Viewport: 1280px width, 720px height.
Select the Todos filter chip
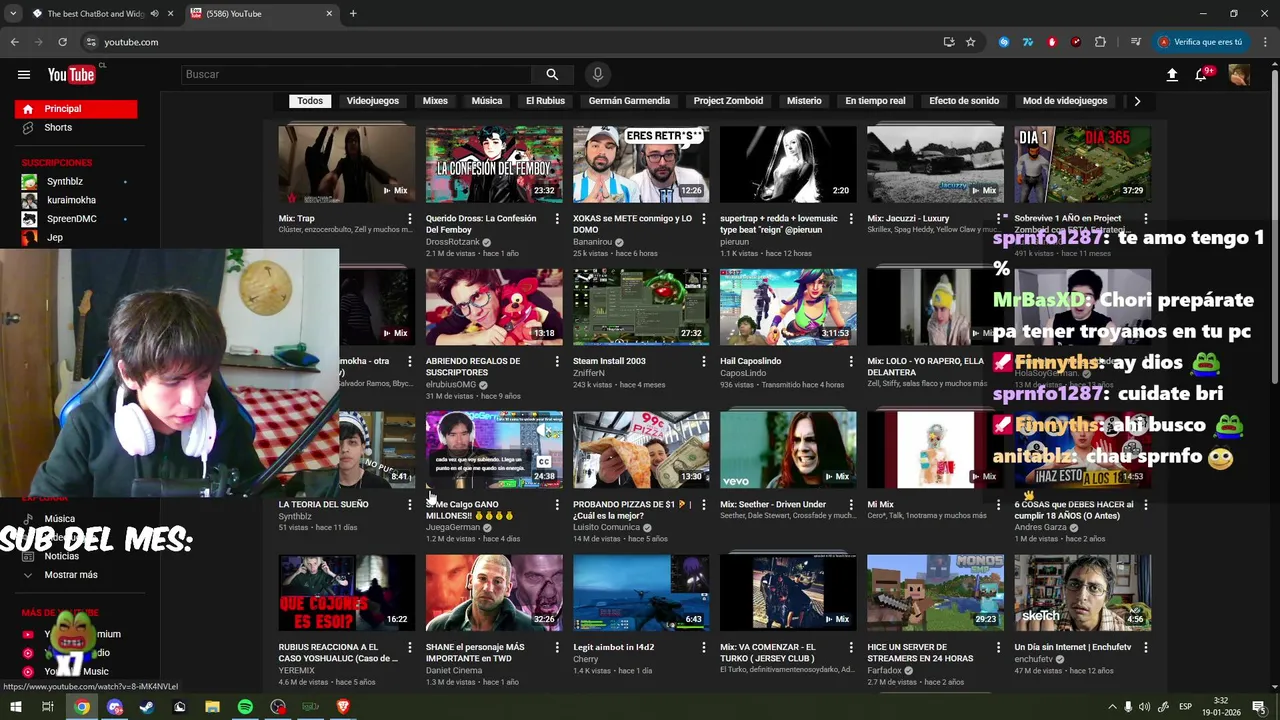(x=310, y=101)
